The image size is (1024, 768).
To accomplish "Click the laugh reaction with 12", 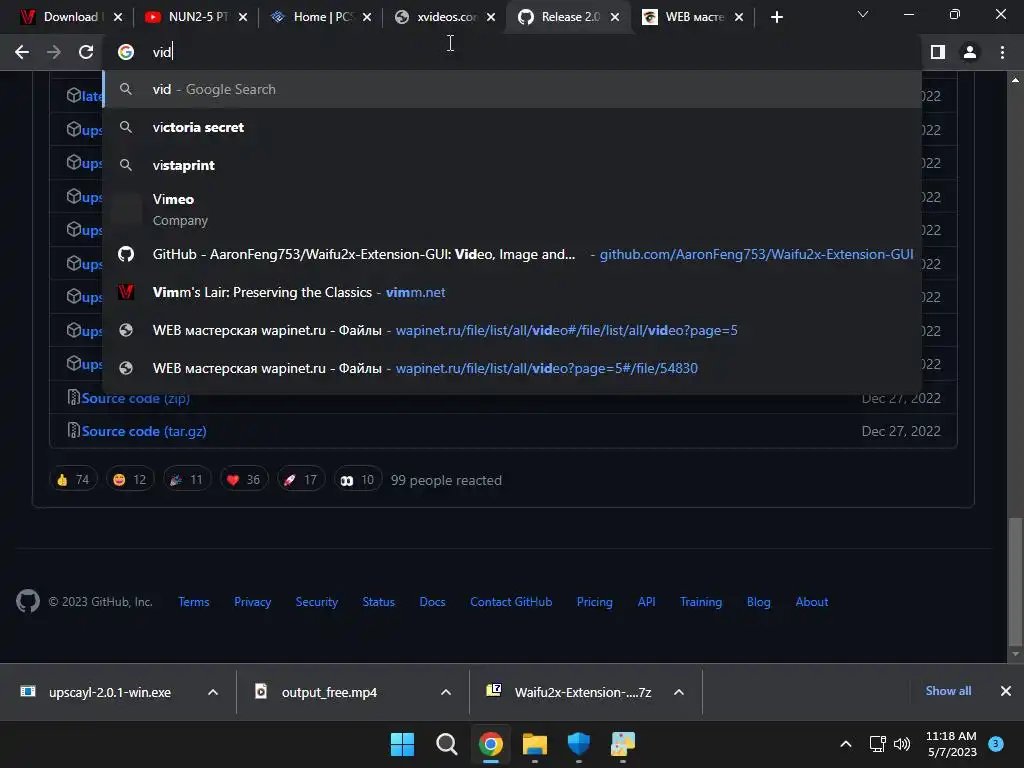I will [130, 479].
